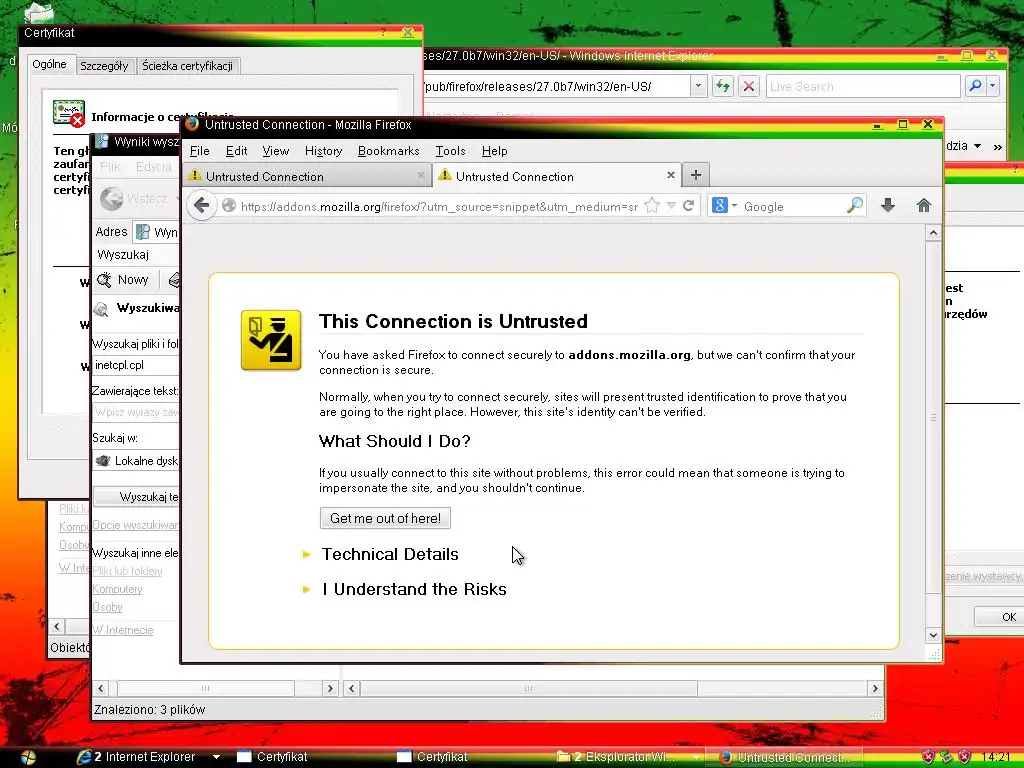1024x768 pixels.
Task: Go back with Firefox back arrow
Action: click(x=202, y=206)
